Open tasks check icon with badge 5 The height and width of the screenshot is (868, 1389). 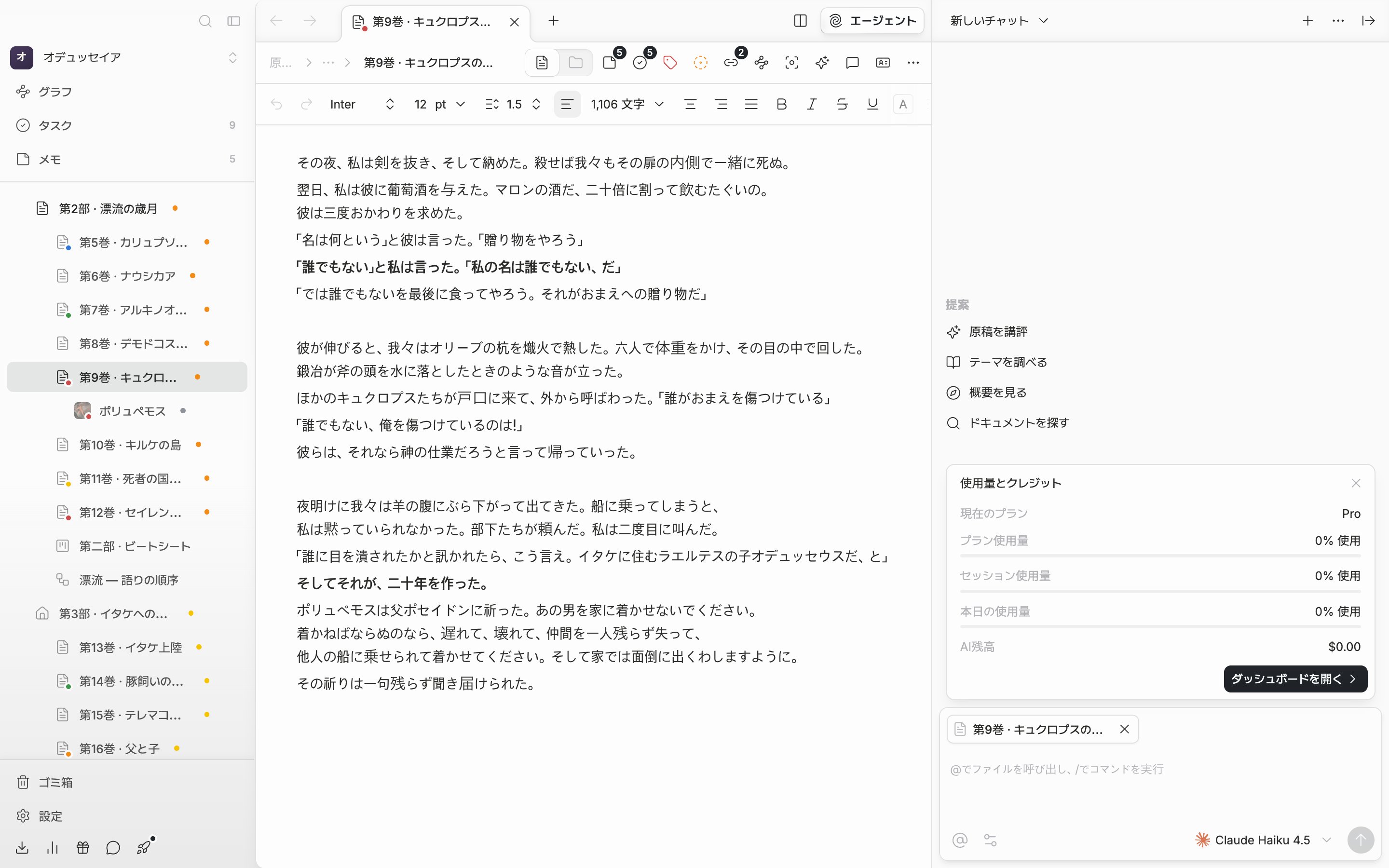click(x=641, y=63)
